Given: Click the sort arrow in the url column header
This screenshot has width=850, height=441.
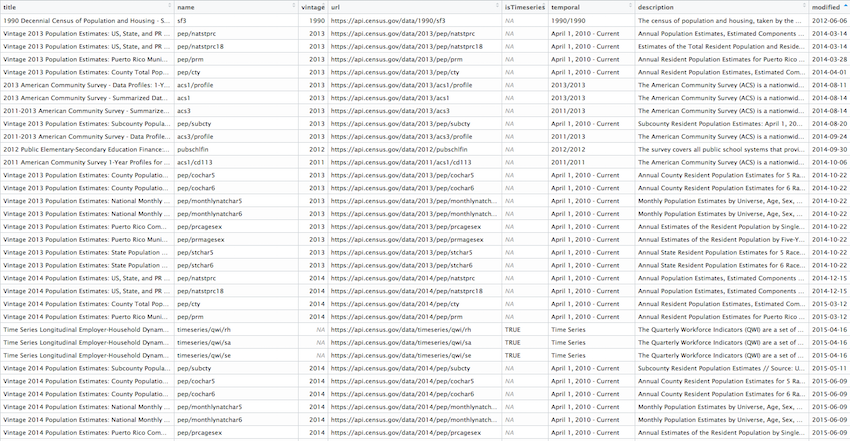Looking at the screenshot, I should (495, 7).
